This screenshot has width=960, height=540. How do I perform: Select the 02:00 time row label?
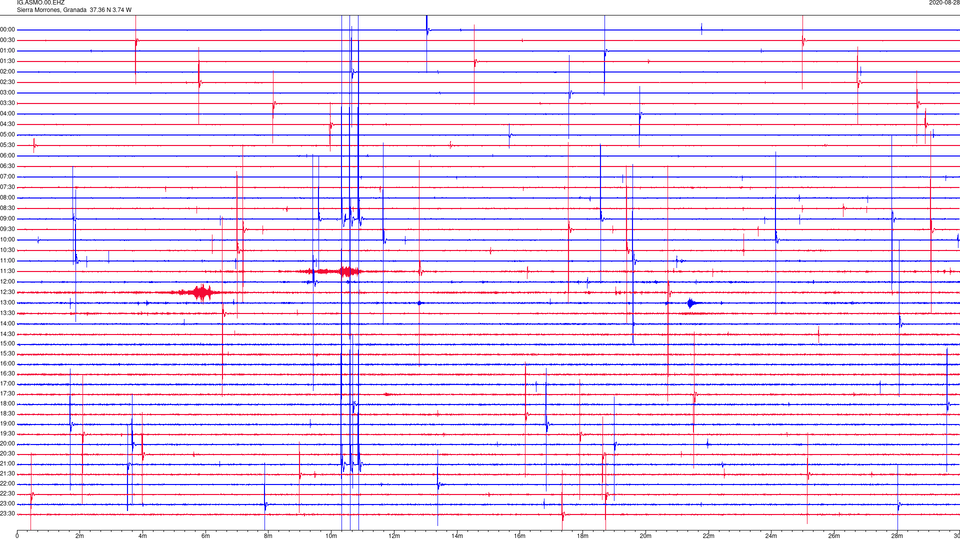(8, 72)
